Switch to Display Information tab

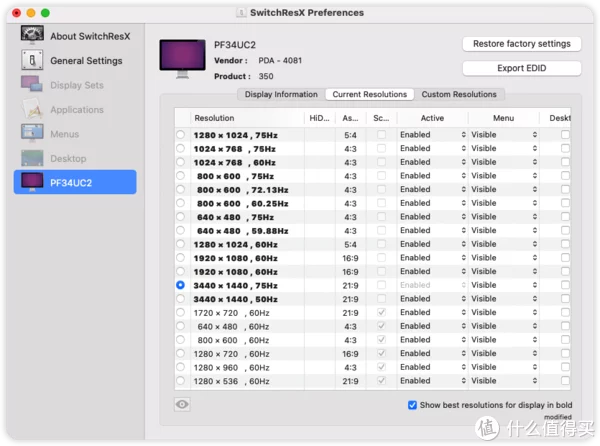(x=281, y=94)
